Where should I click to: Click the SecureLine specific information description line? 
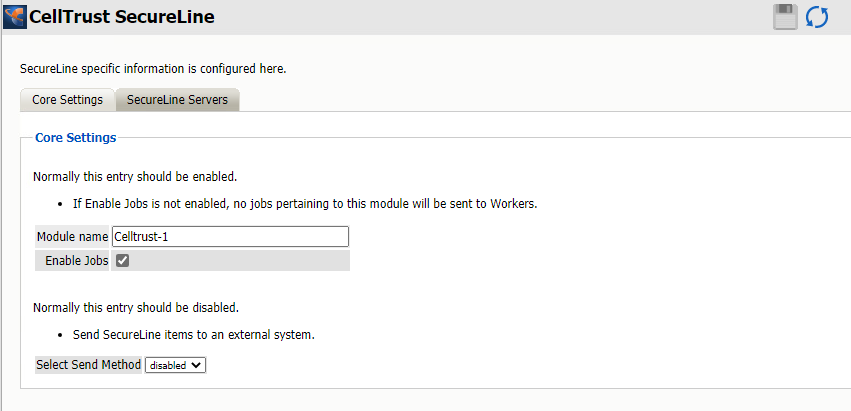(x=153, y=69)
